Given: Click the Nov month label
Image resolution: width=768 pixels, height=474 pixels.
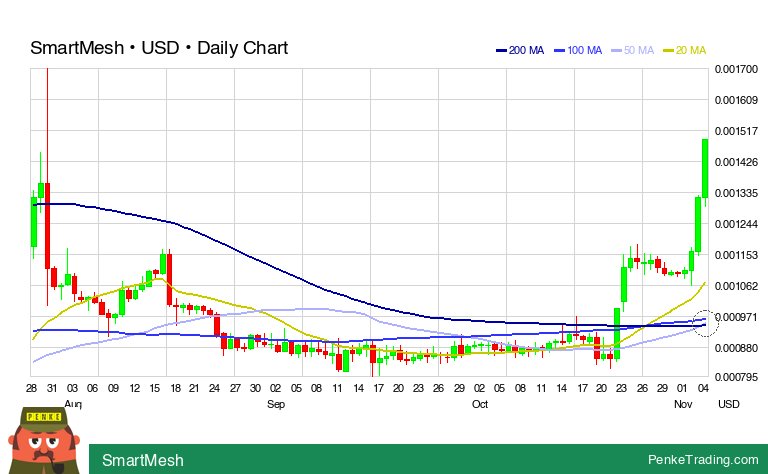Looking at the screenshot, I should tap(683, 404).
